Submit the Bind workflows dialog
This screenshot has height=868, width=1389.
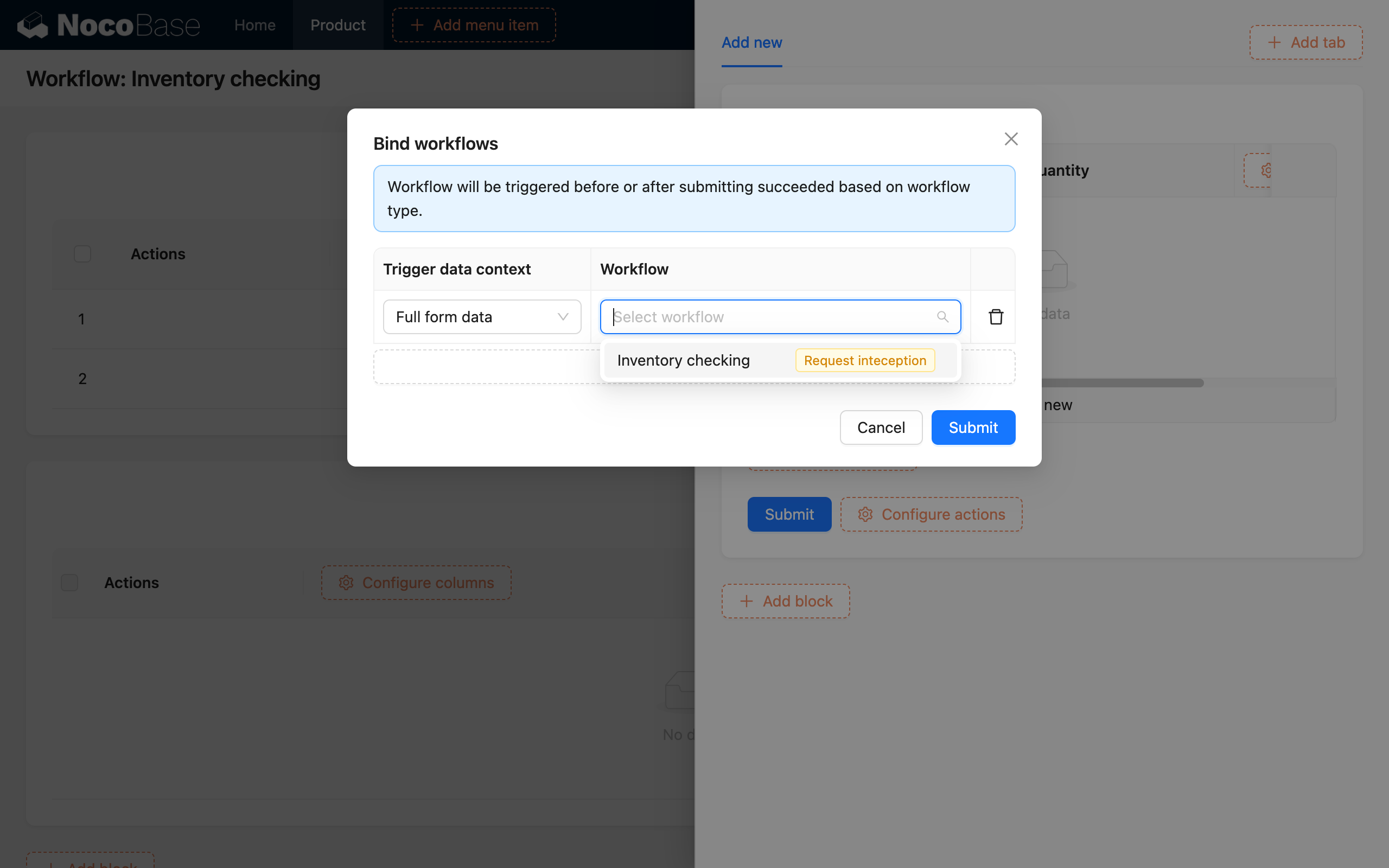click(973, 427)
